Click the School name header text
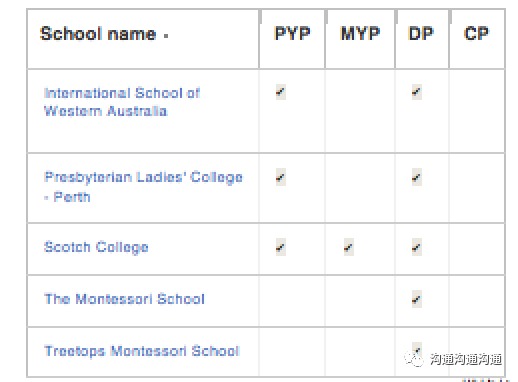518x382 pixels. click(x=98, y=34)
